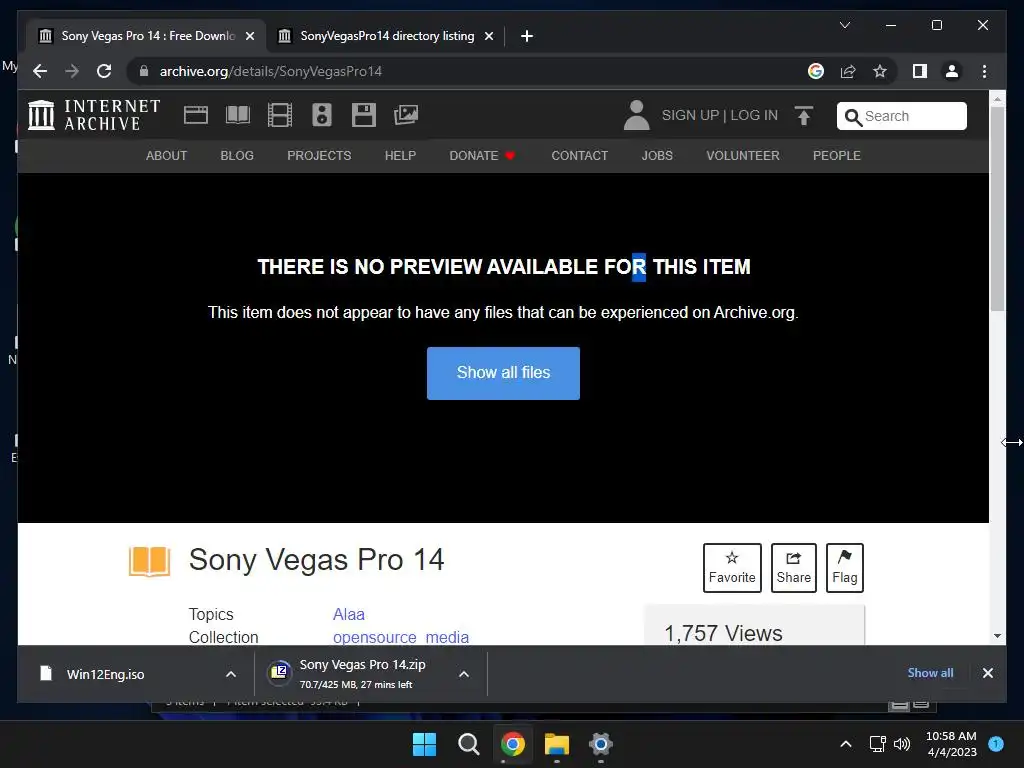Click the Chrome icon on taskbar
Image resolution: width=1024 pixels, height=768 pixels.
[513, 744]
